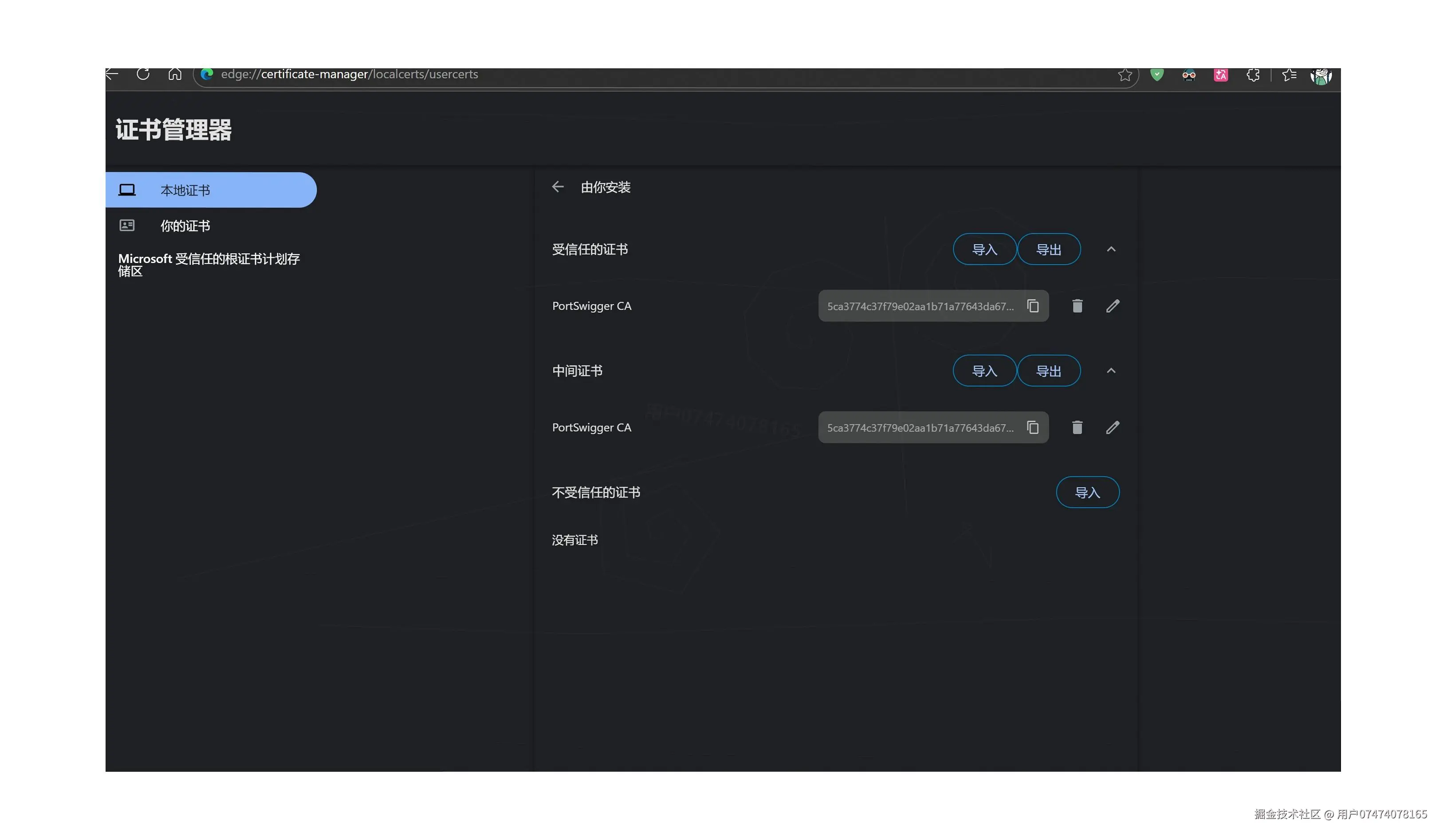Open the Extensions puzzle-piece menu

[1253, 75]
